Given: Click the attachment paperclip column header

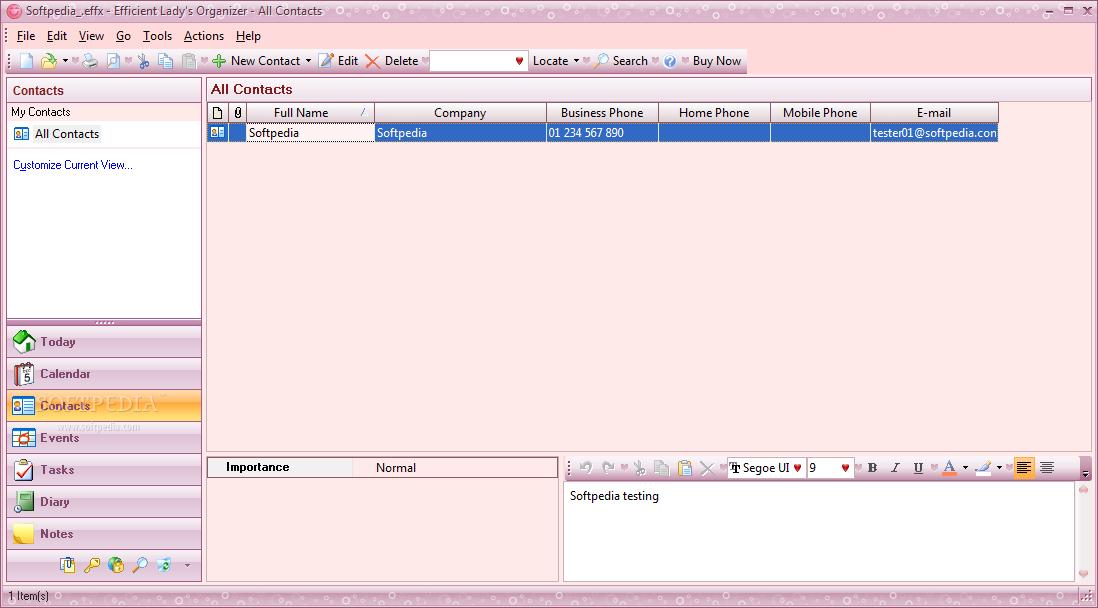Looking at the screenshot, I should click(238, 113).
